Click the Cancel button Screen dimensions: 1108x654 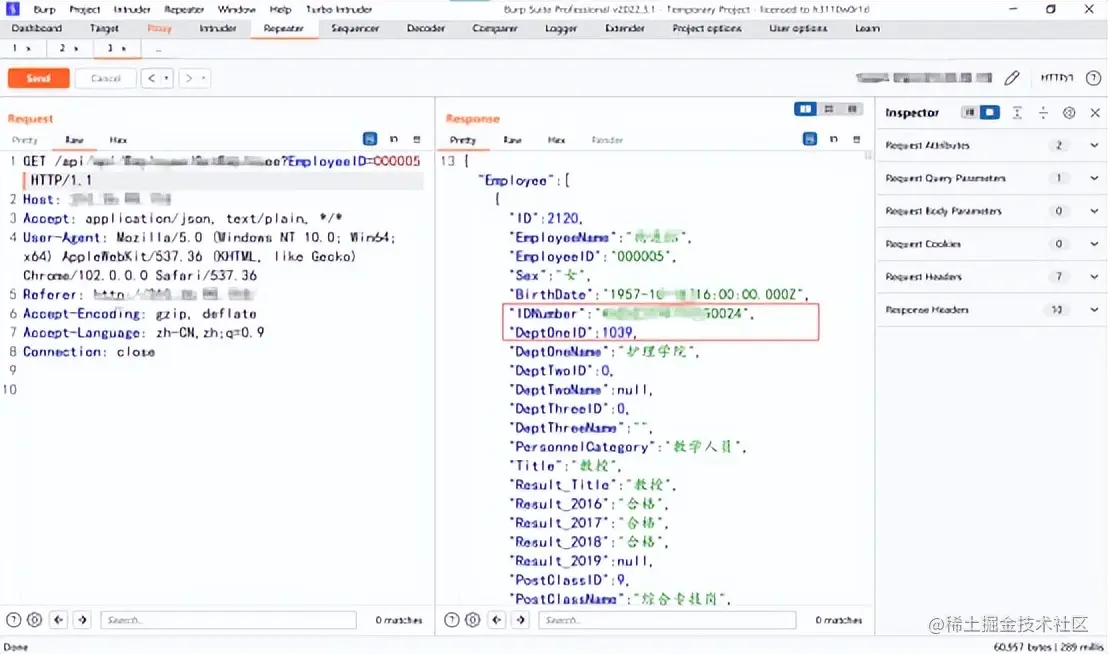105,78
